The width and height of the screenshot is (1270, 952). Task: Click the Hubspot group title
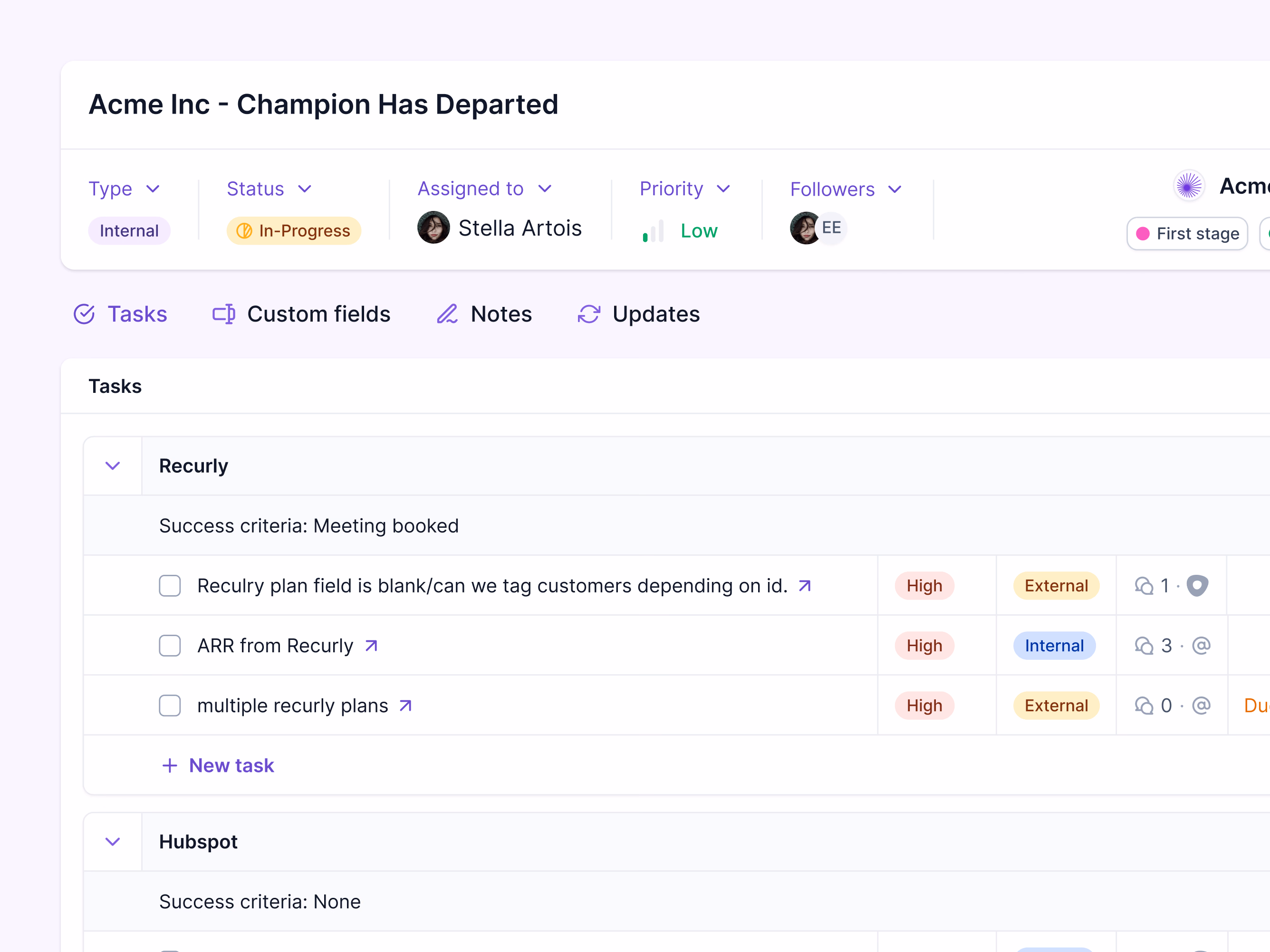[x=198, y=841]
